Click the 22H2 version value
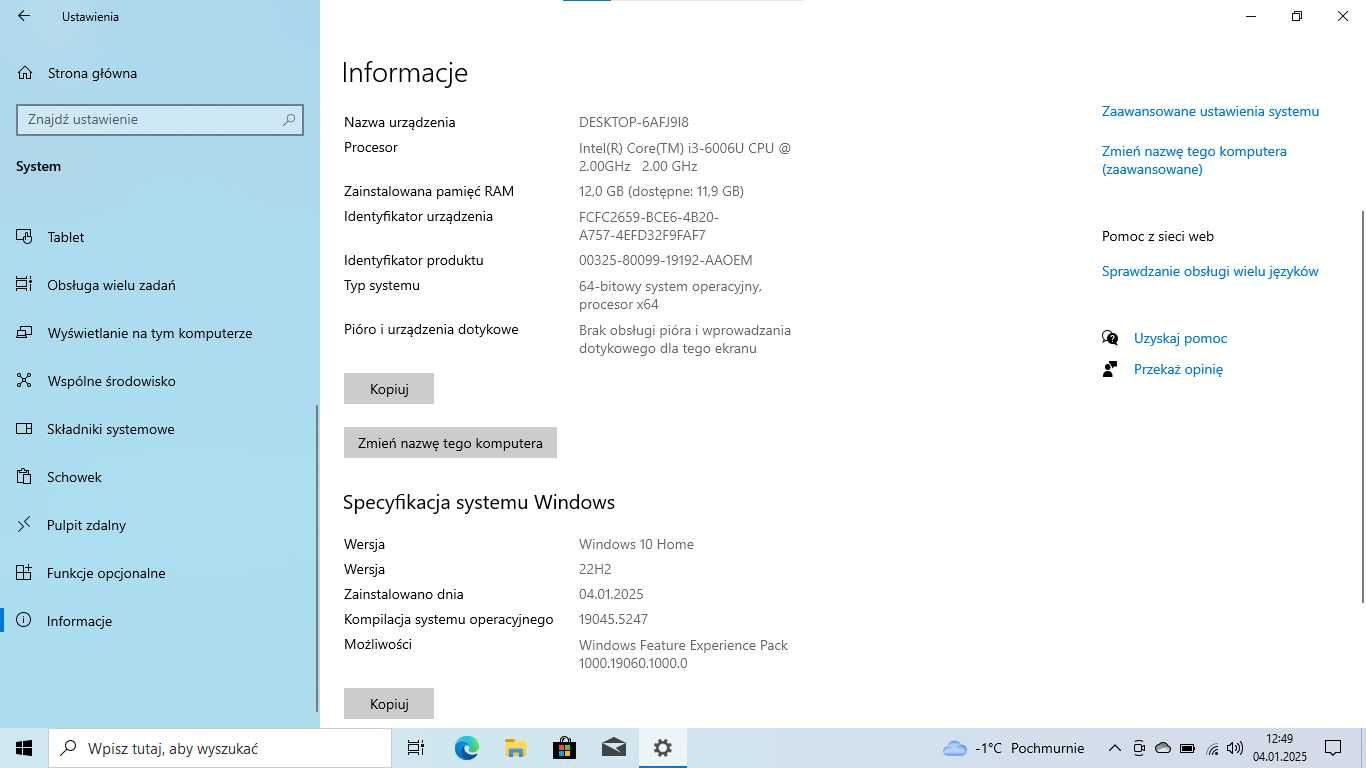1366x768 pixels. tap(595, 569)
